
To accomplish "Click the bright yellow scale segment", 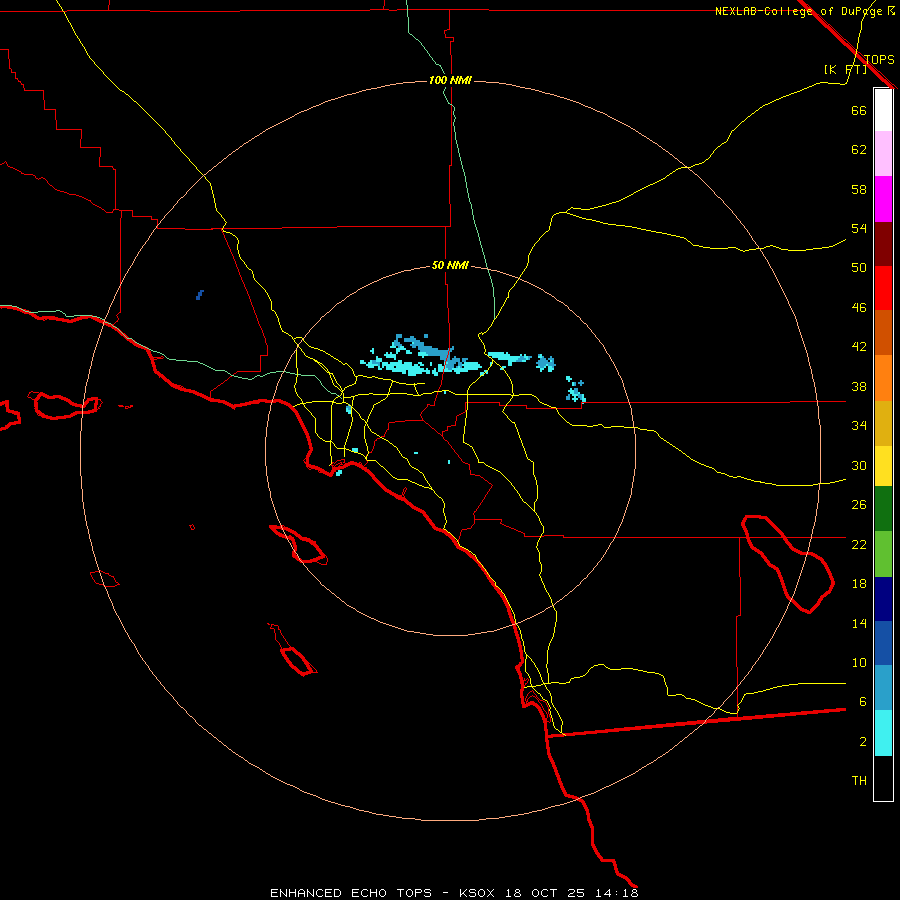I will (x=883, y=466).
